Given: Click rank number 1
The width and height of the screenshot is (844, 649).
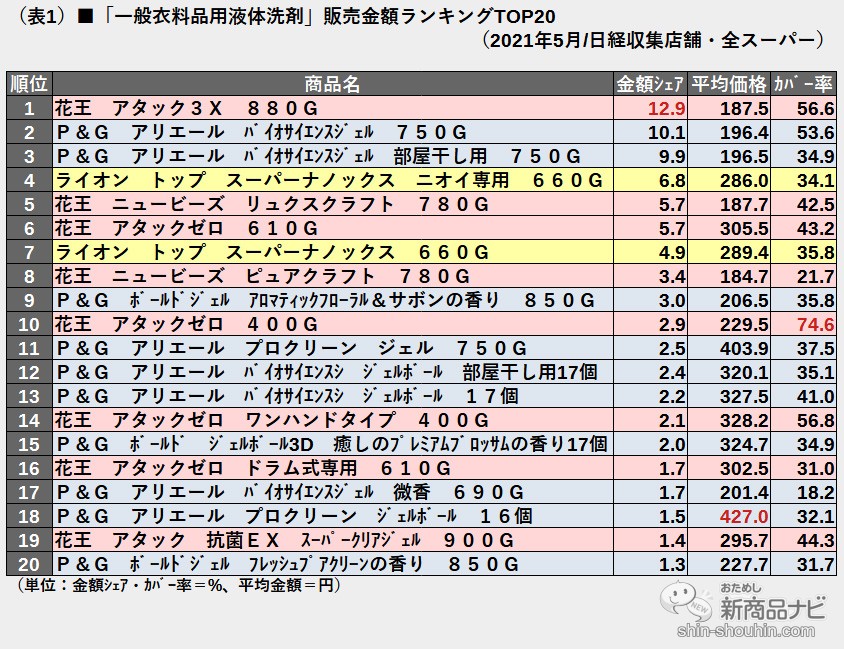Looking at the screenshot, I should click(x=29, y=109).
